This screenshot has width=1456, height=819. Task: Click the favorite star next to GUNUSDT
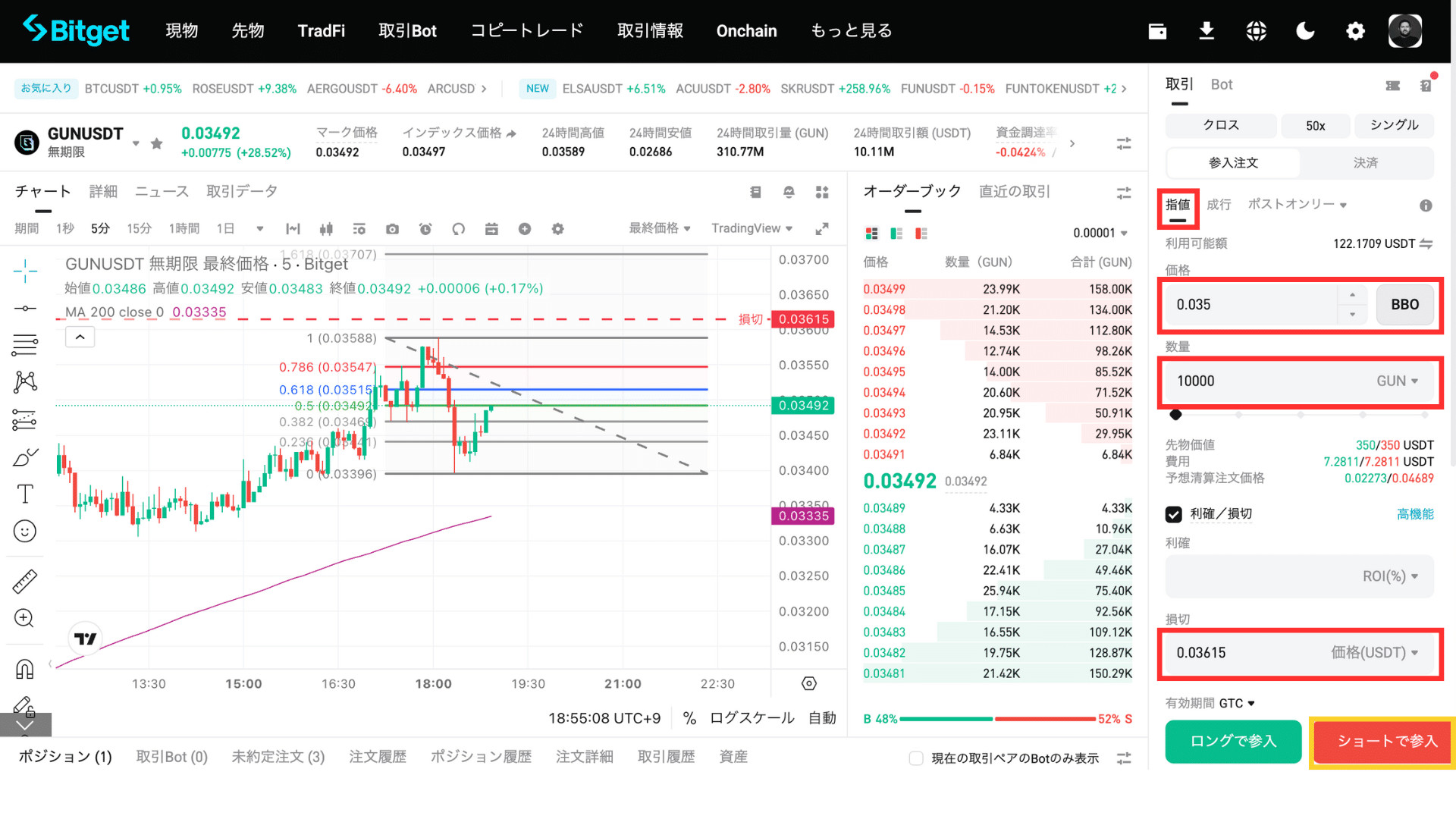(156, 143)
